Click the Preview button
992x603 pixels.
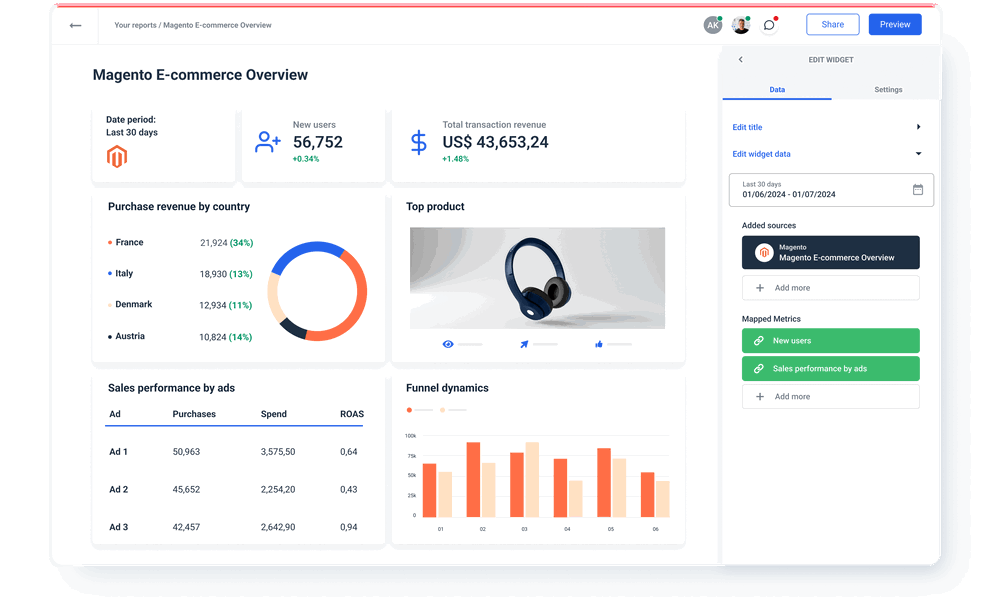point(894,24)
